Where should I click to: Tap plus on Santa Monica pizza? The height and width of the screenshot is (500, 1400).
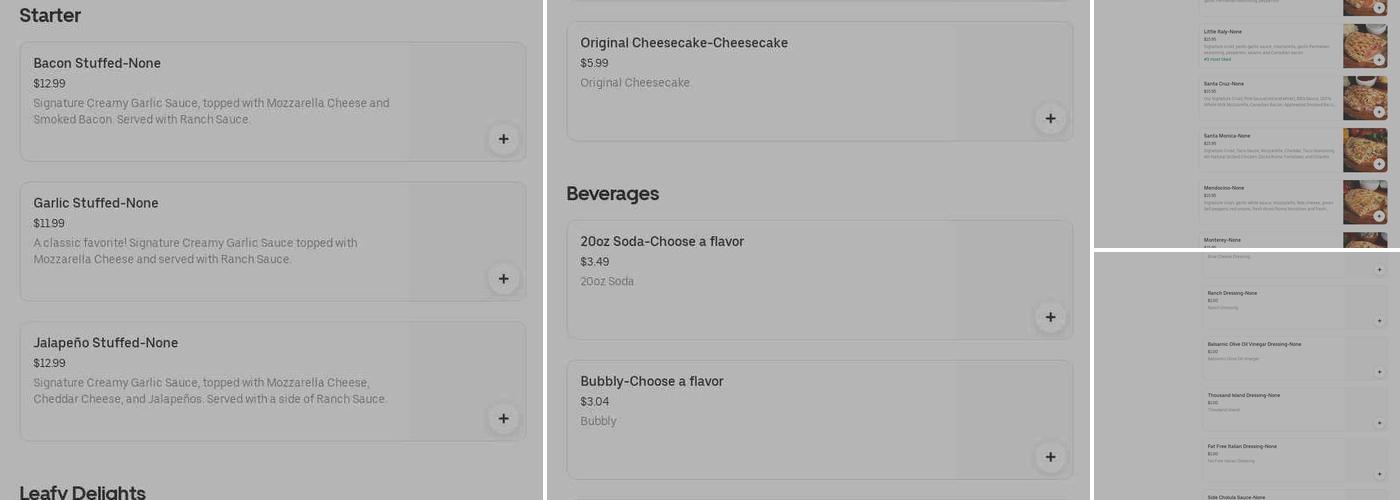1379,164
